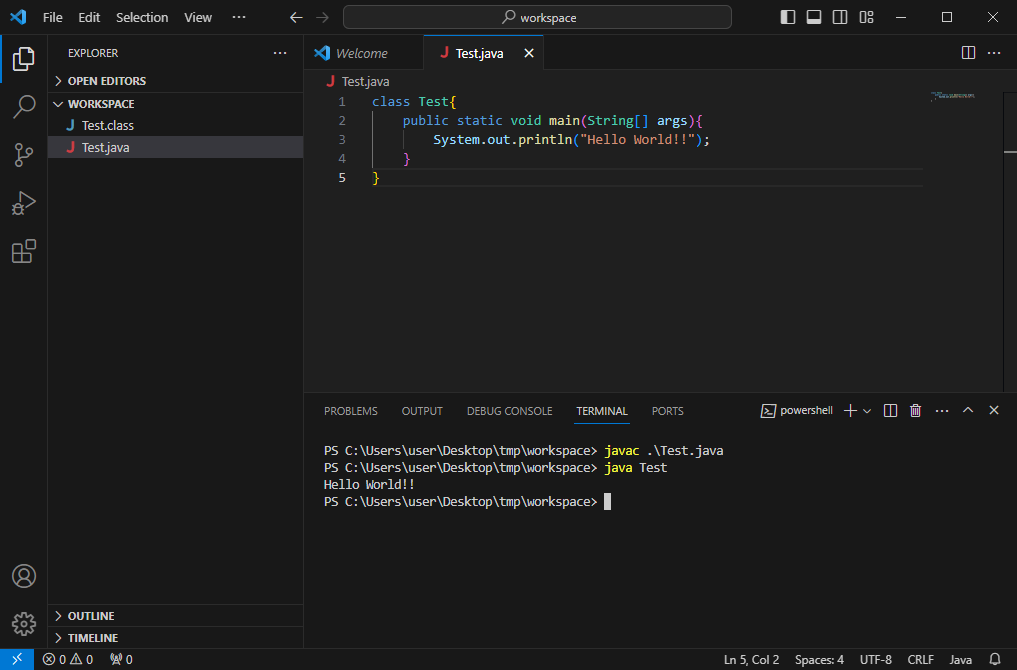Image resolution: width=1017 pixels, height=670 pixels.
Task: Select the Test.java editor tab
Action: point(483,53)
